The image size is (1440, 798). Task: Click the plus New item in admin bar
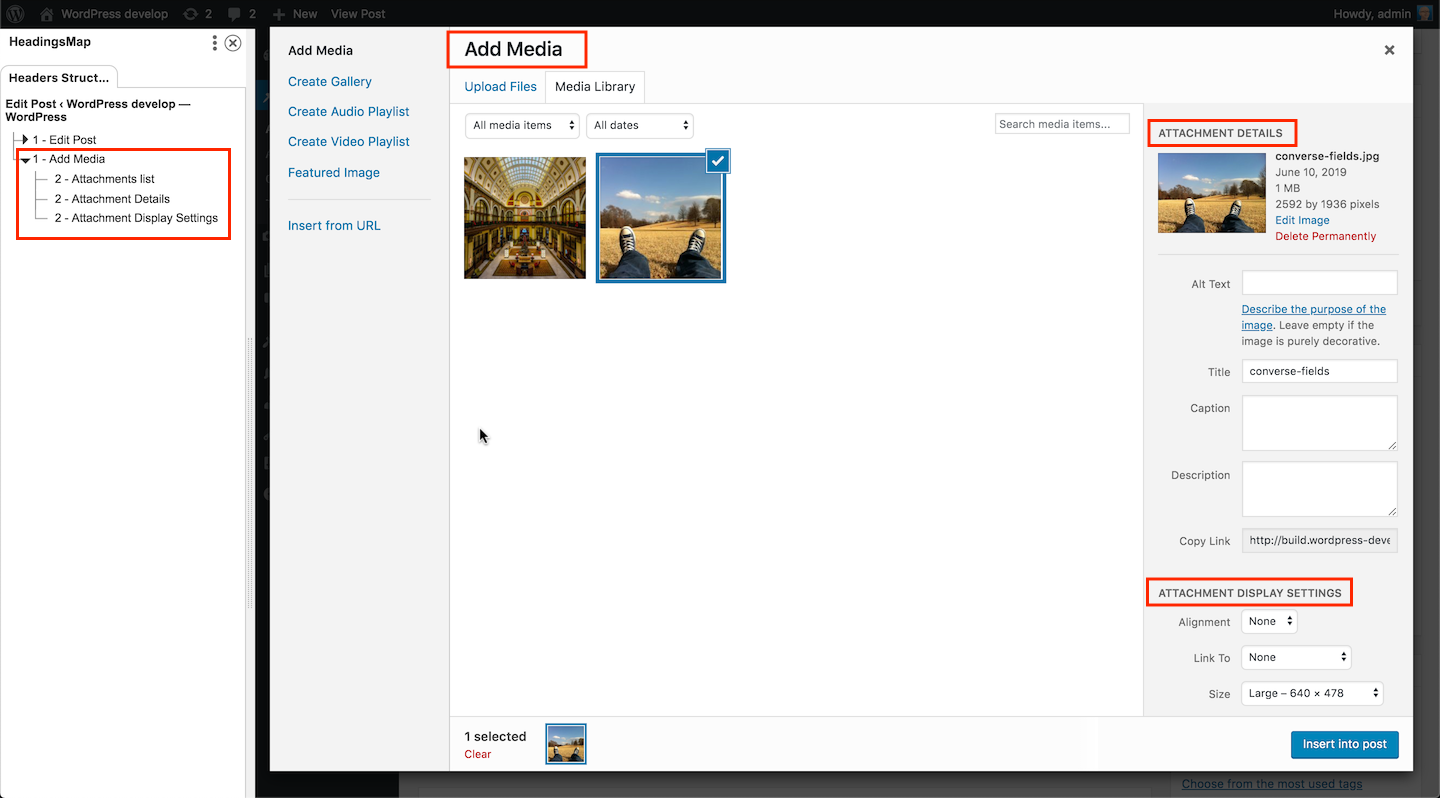point(295,14)
